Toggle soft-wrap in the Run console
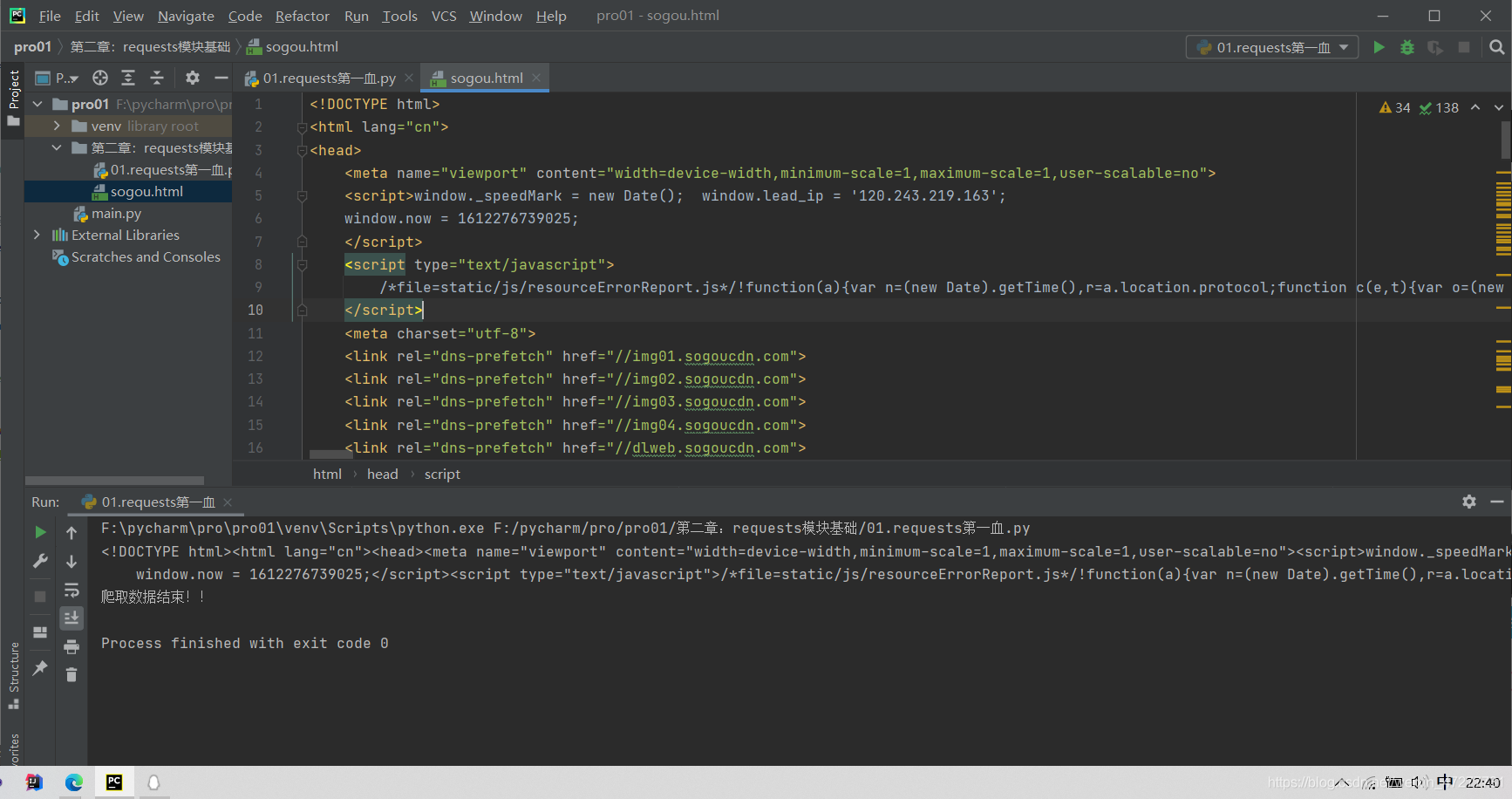The image size is (1512, 799). tap(72, 590)
